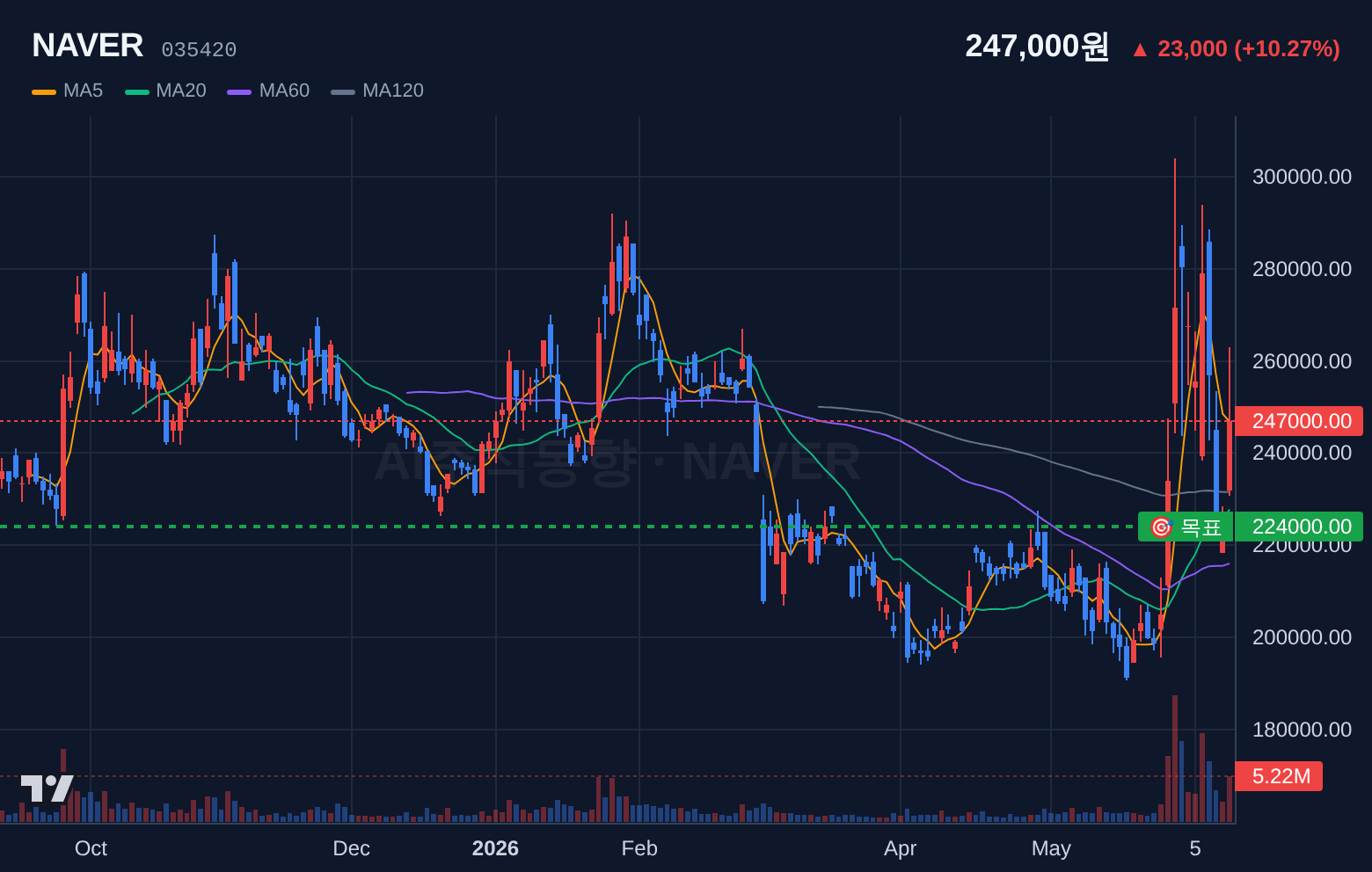Click the TradingView logo icon

coord(47,788)
